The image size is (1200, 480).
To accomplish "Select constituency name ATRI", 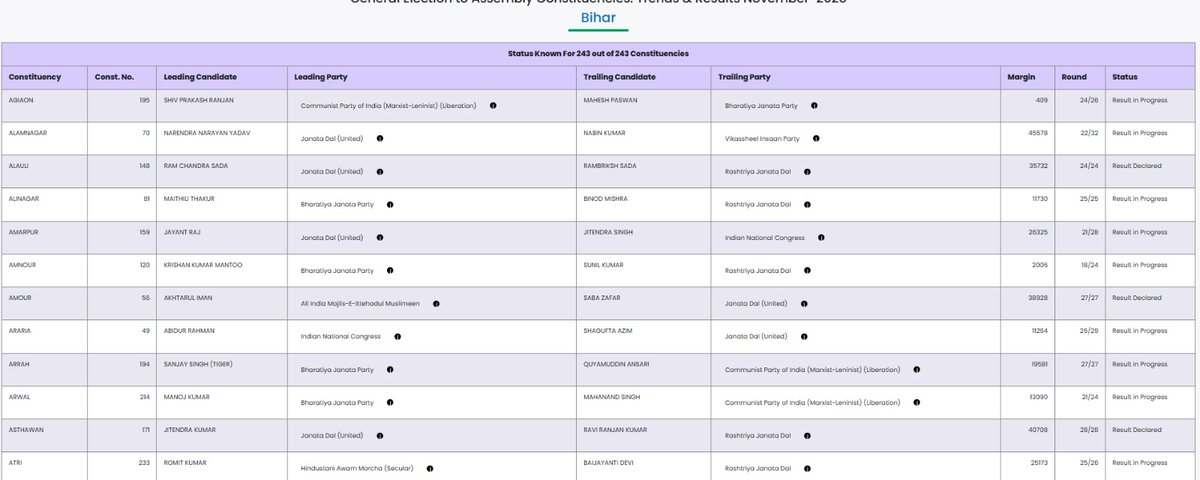I will 17,463.
